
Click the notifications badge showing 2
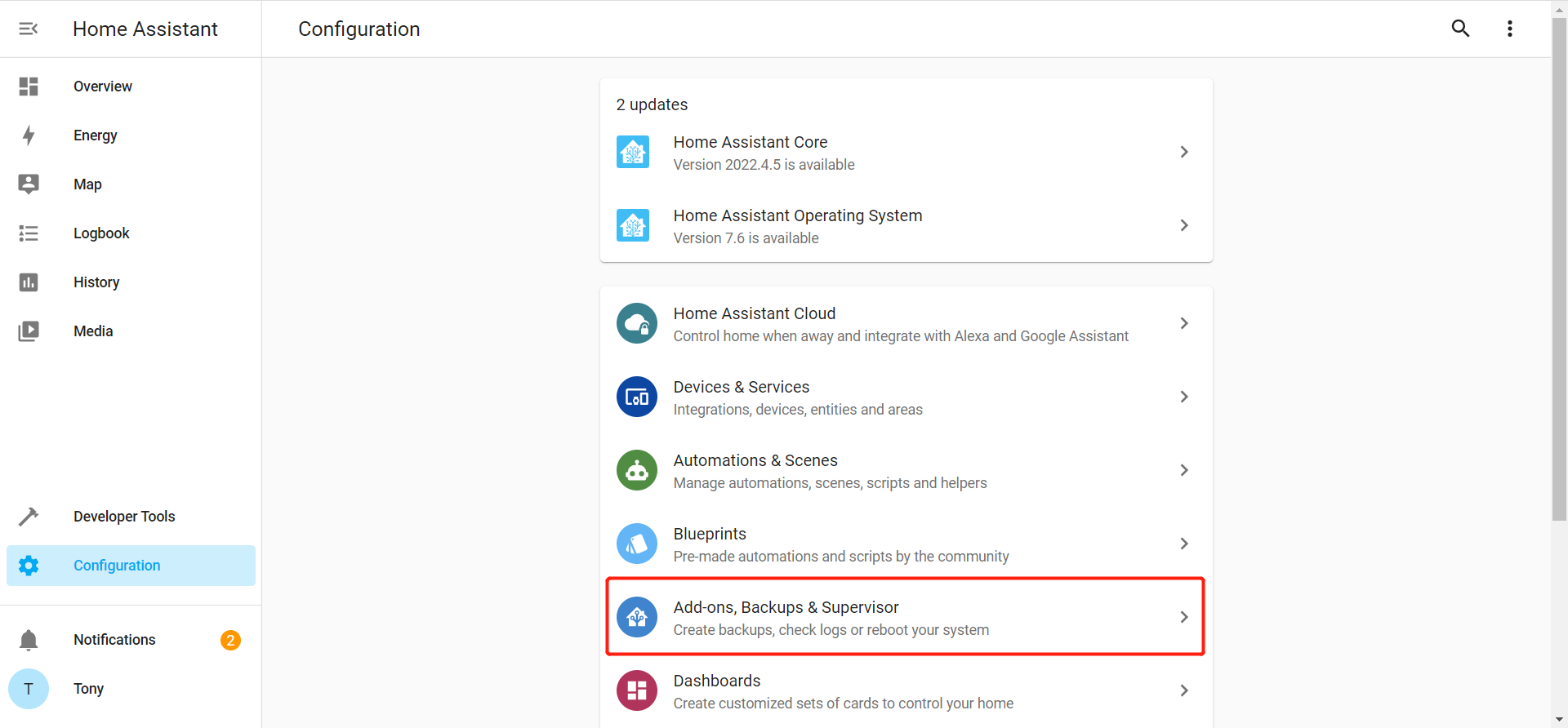tap(230, 640)
